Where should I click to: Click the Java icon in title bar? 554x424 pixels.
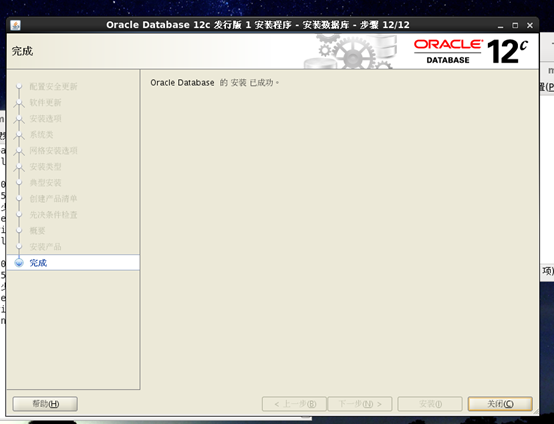[16, 25]
